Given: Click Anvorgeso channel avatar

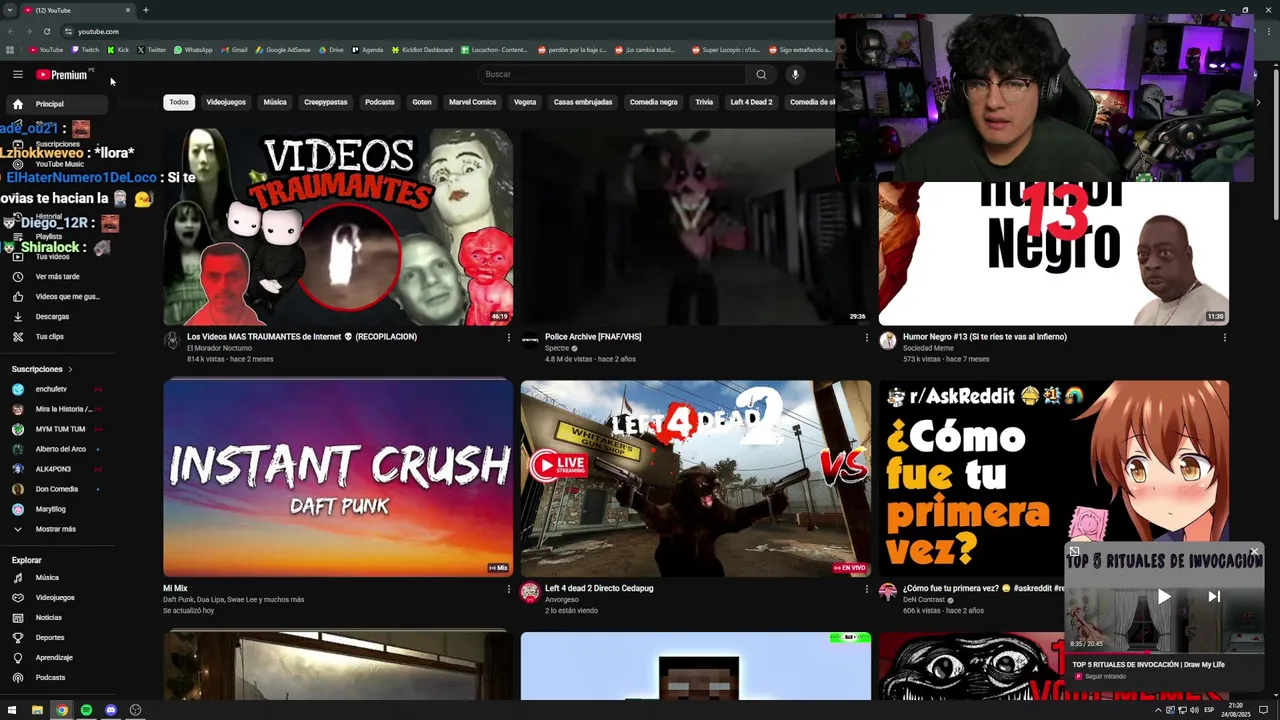Looking at the screenshot, I should point(530,592).
